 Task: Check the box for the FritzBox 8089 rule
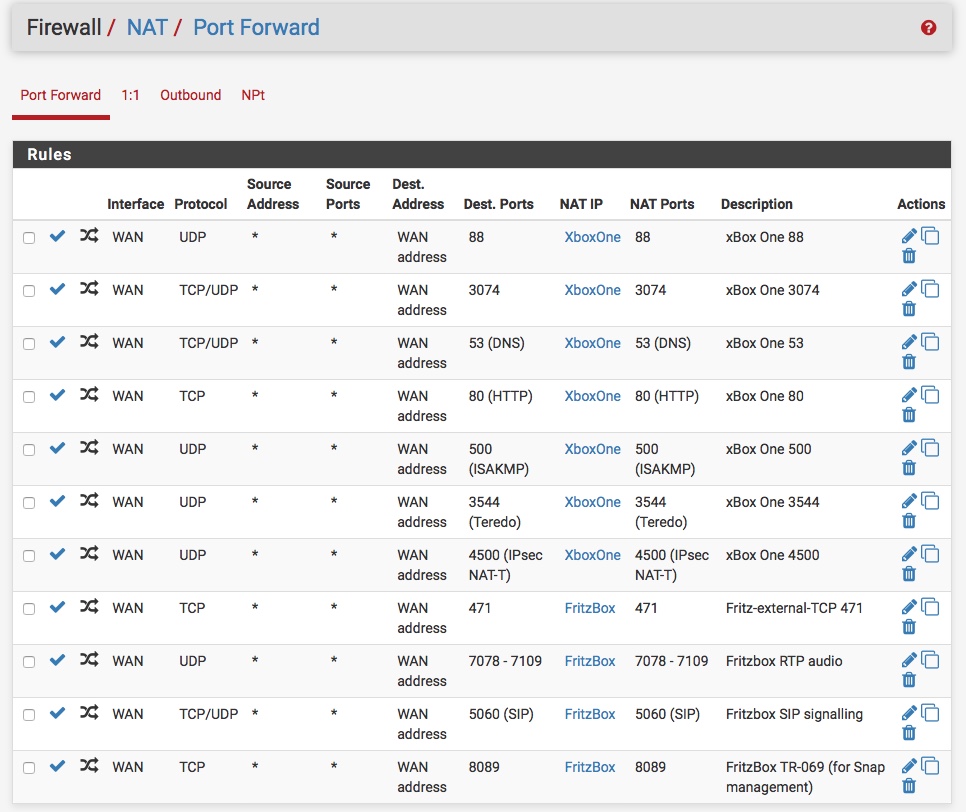pyautogui.click(x=29, y=768)
